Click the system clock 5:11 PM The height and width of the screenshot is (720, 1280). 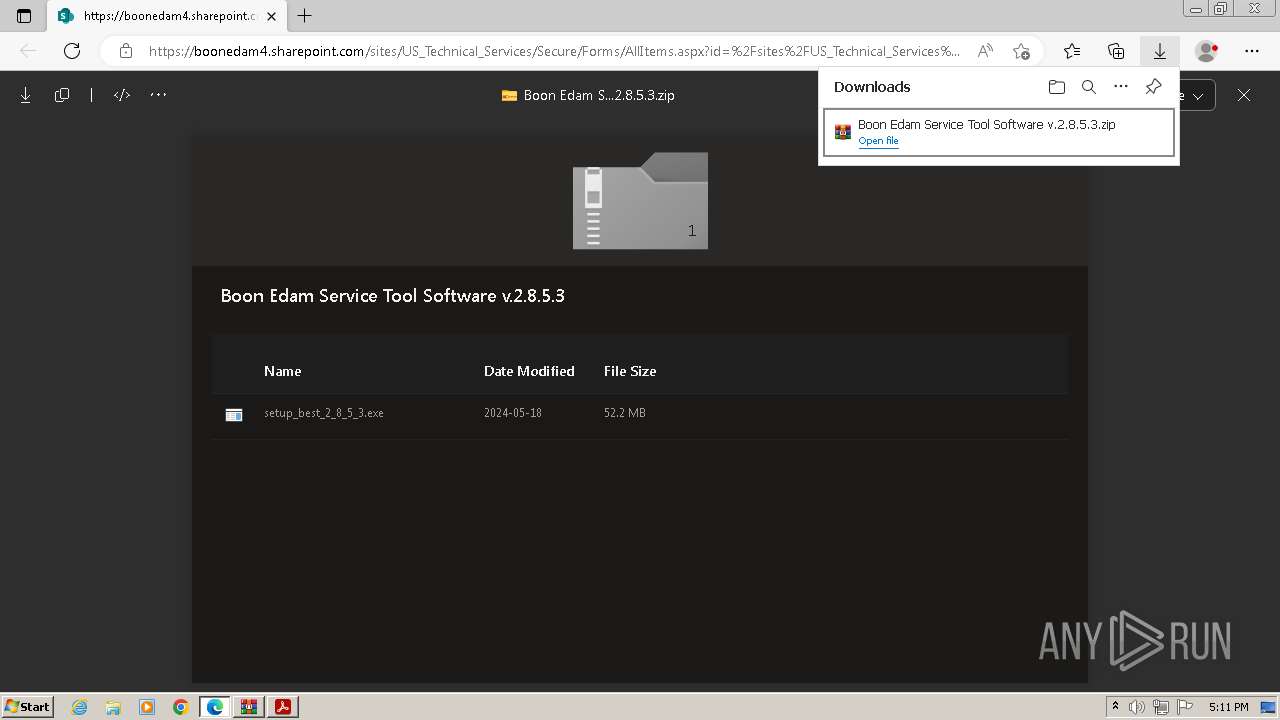point(1228,707)
